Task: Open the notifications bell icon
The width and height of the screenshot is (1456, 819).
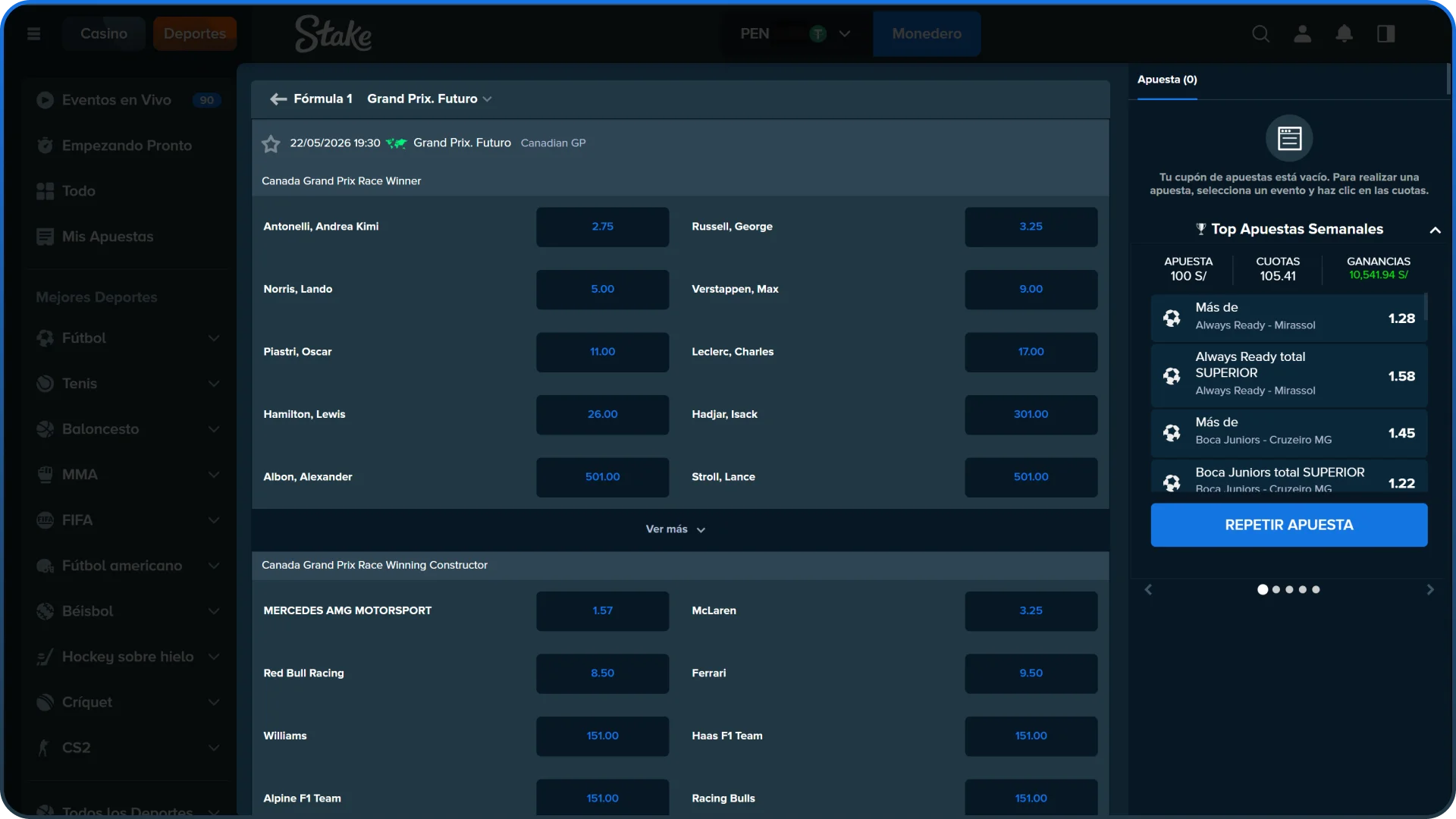Action: [x=1344, y=33]
